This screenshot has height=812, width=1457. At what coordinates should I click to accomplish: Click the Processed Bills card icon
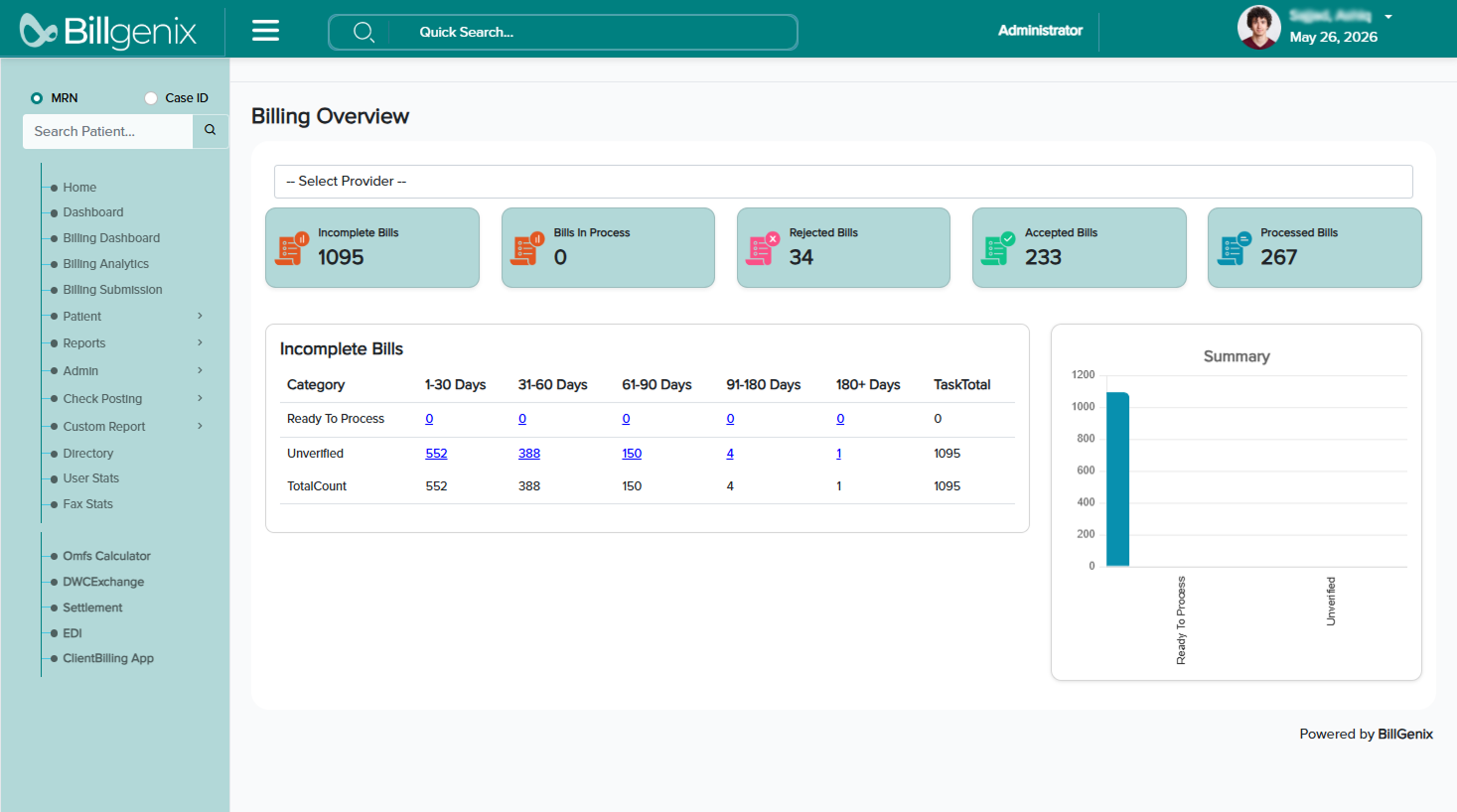click(x=1235, y=248)
